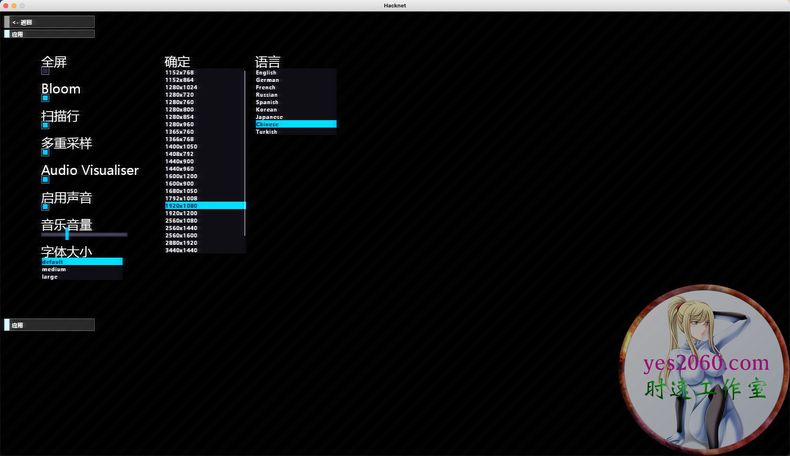Click the resolution list scrollbar

245,150
